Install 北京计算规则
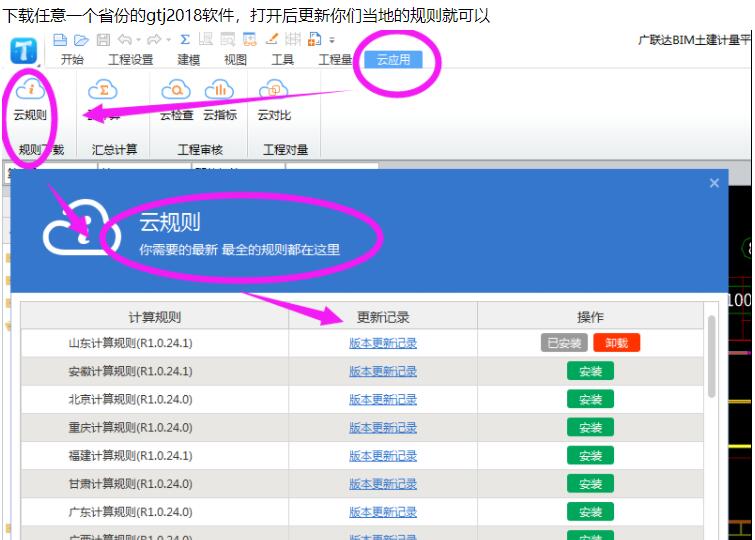The image size is (755, 540). 590,399
